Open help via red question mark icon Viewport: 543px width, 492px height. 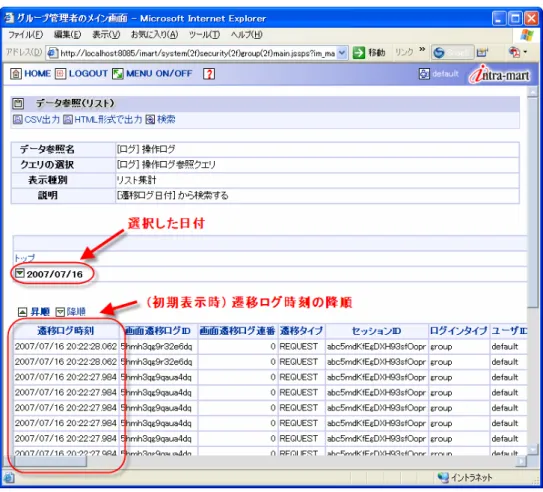209,74
